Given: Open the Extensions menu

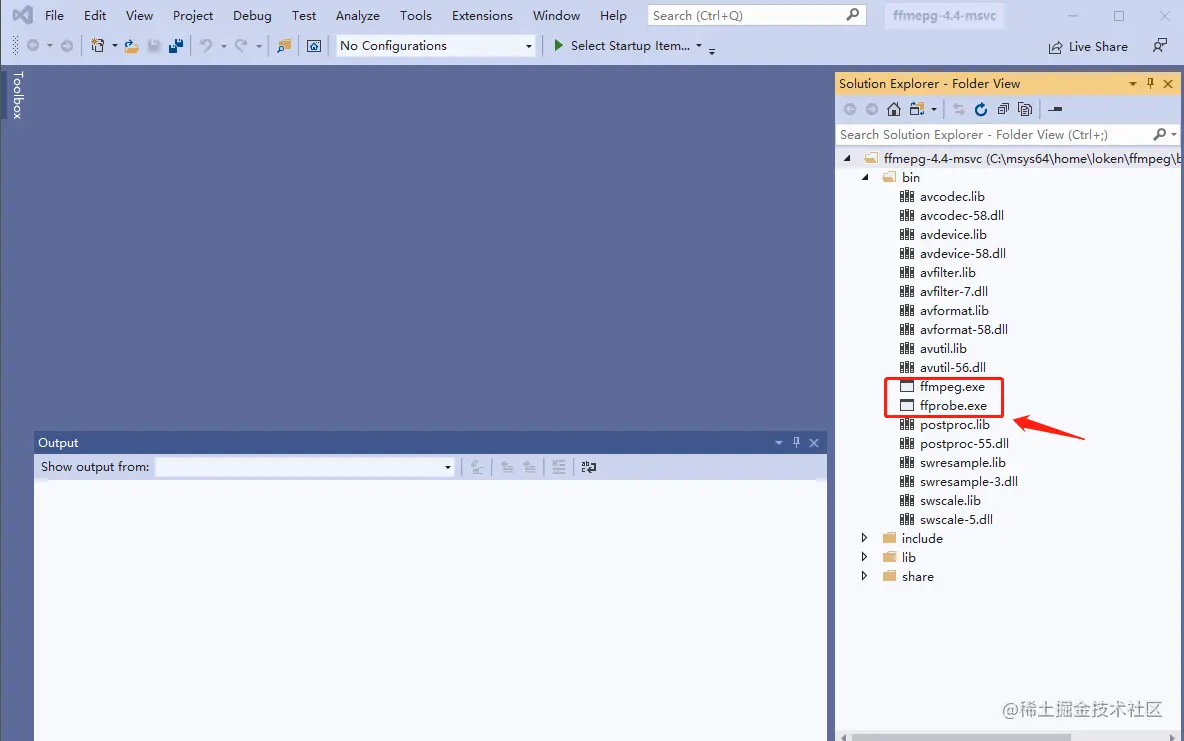Looking at the screenshot, I should [x=482, y=15].
